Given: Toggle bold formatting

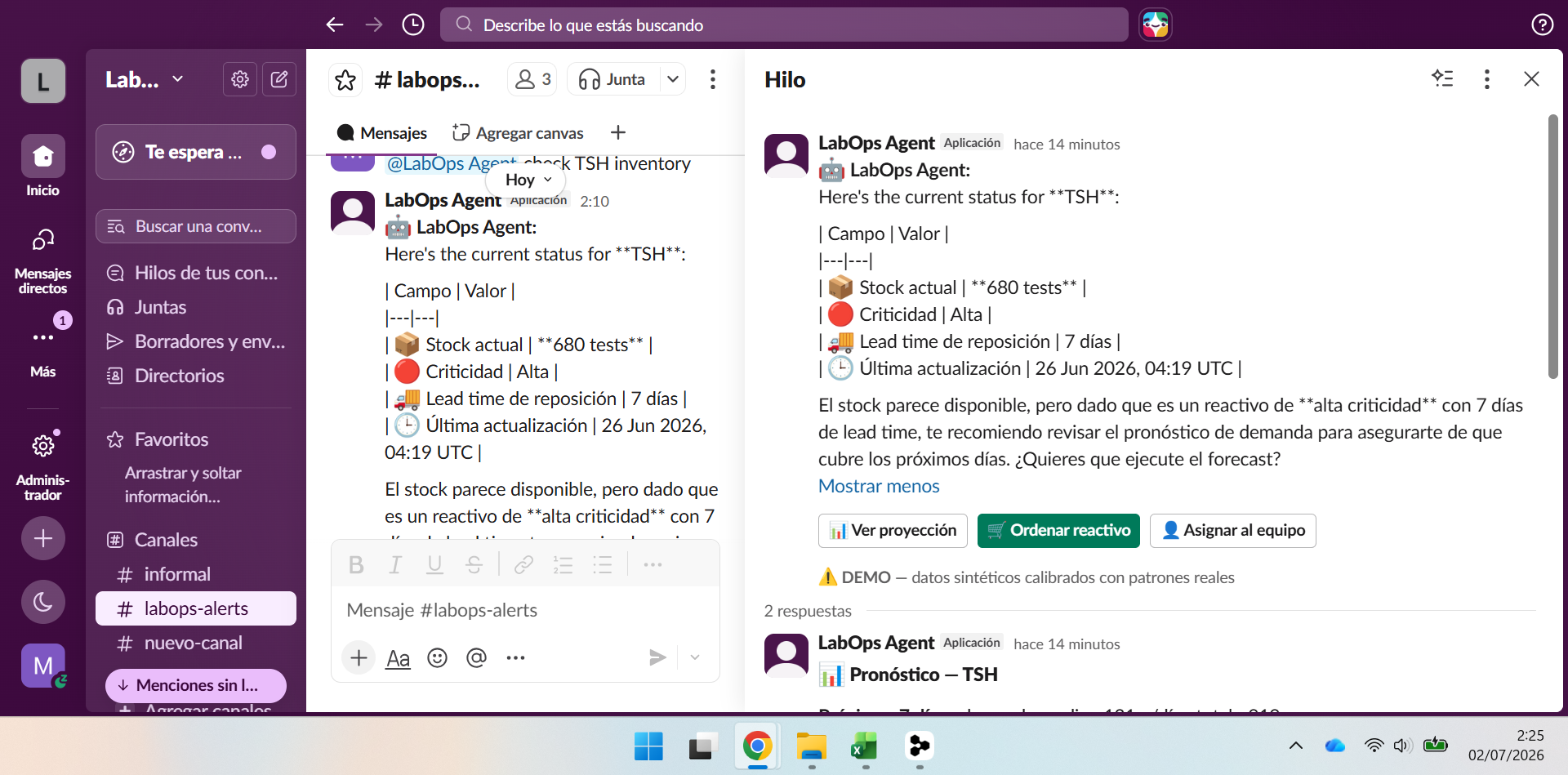Looking at the screenshot, I should pos(356,564).
